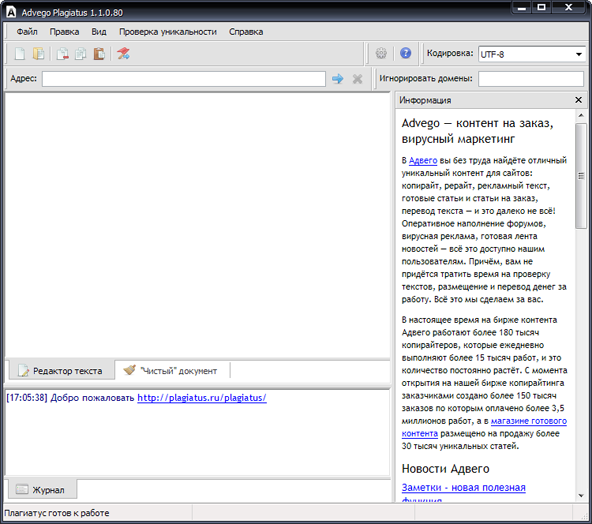Open the Вид menu
The width and height of the screenshot is (592, 524).
99,32
